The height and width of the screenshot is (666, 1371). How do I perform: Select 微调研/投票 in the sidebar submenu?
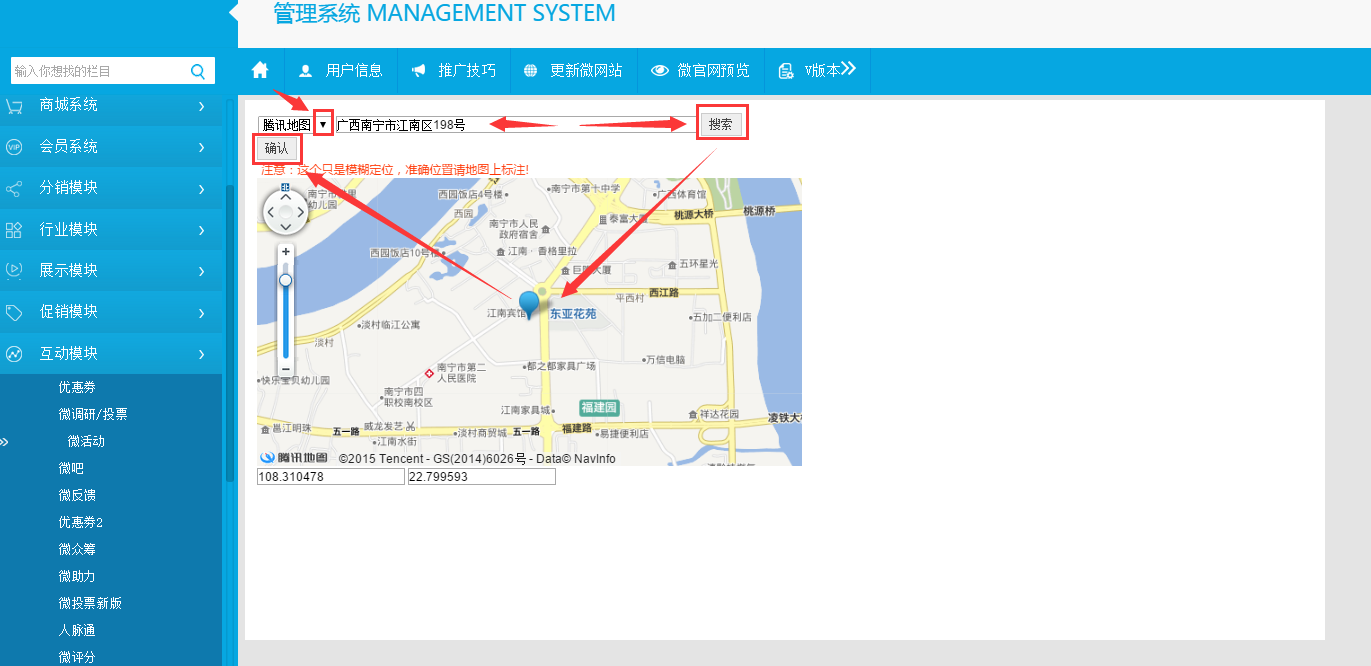93,414
